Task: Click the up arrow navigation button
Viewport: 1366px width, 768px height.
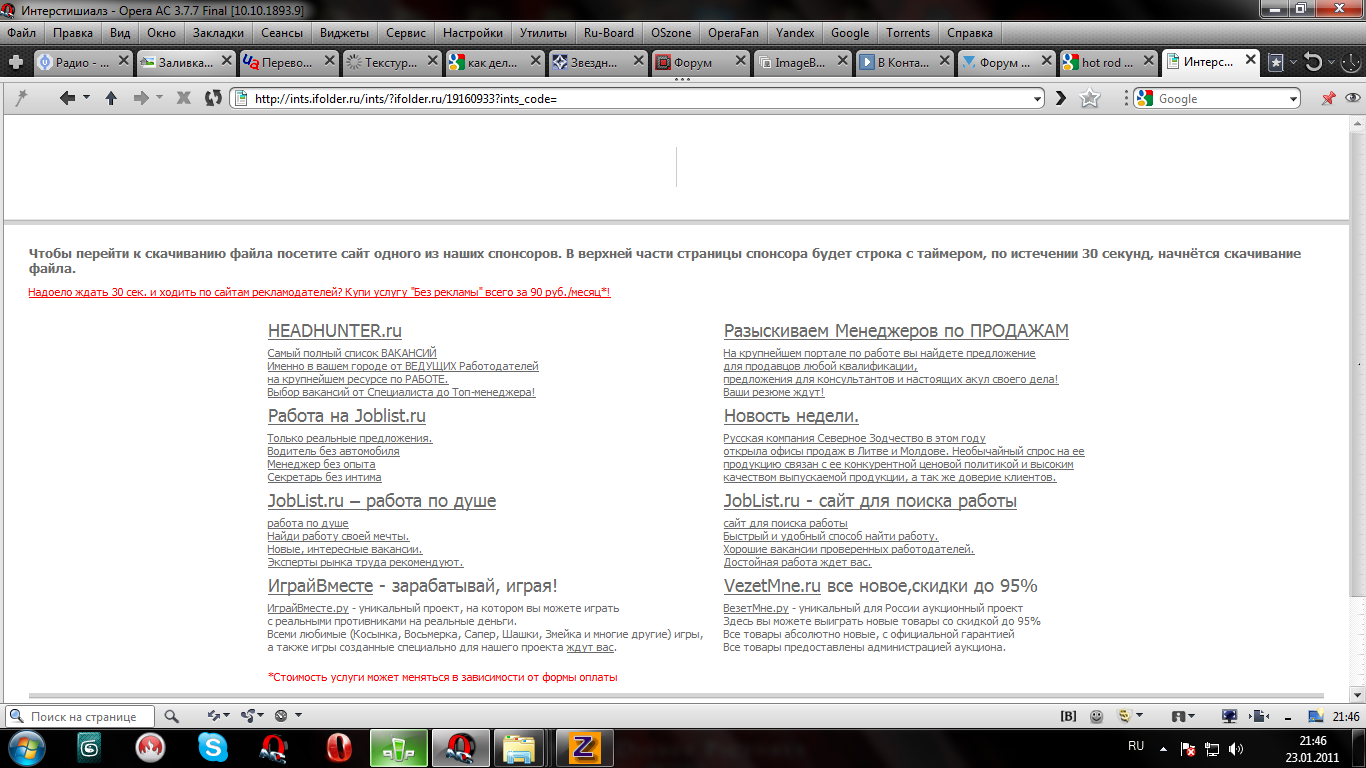Action: (x=111, y=98)
